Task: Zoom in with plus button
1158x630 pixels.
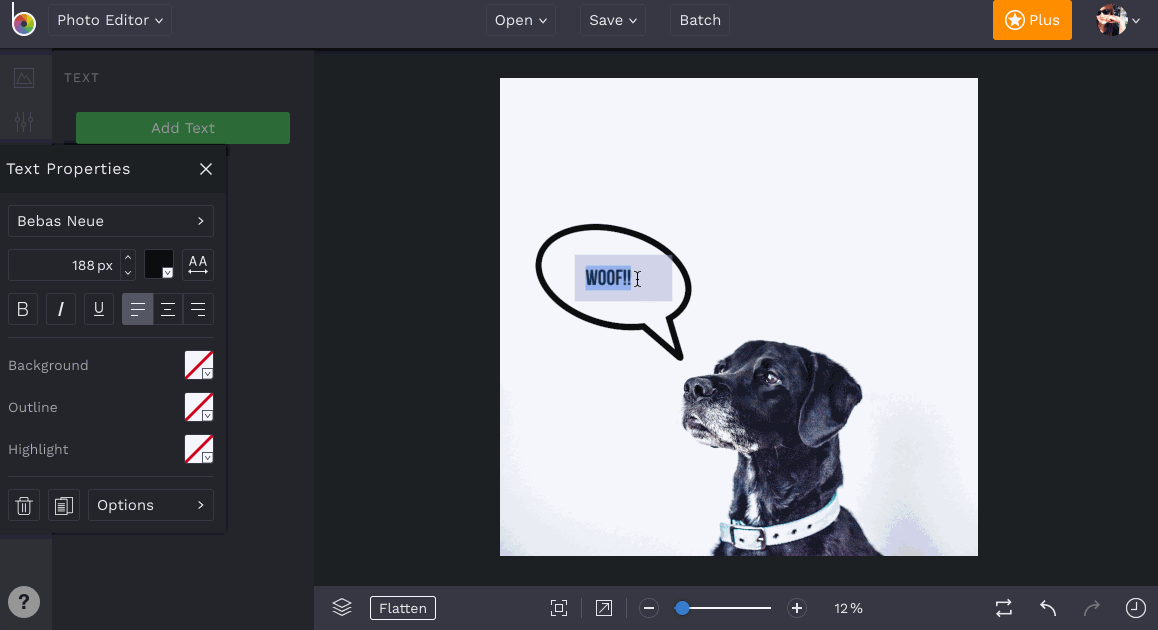Action: click(797, 609)
